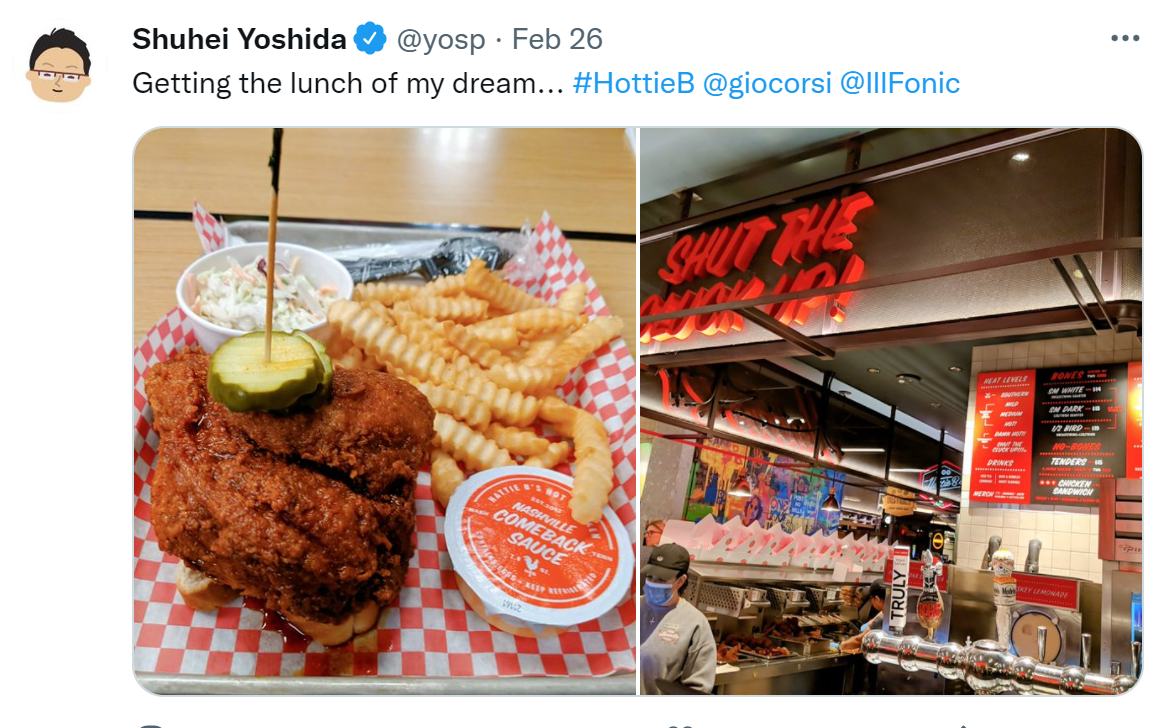Click the tweet text "Getting the lunch of my dream"
Image resolution: width=1166 pixels, height=728 pixels.
coord(333,83)
